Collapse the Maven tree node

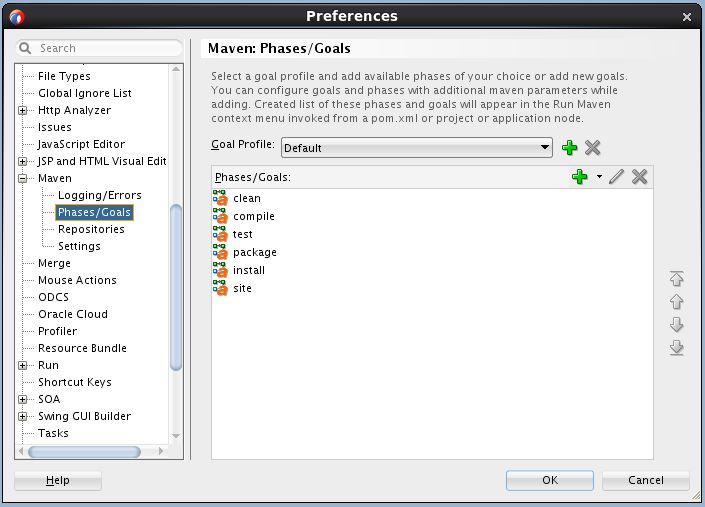click(x=24, y=178)
